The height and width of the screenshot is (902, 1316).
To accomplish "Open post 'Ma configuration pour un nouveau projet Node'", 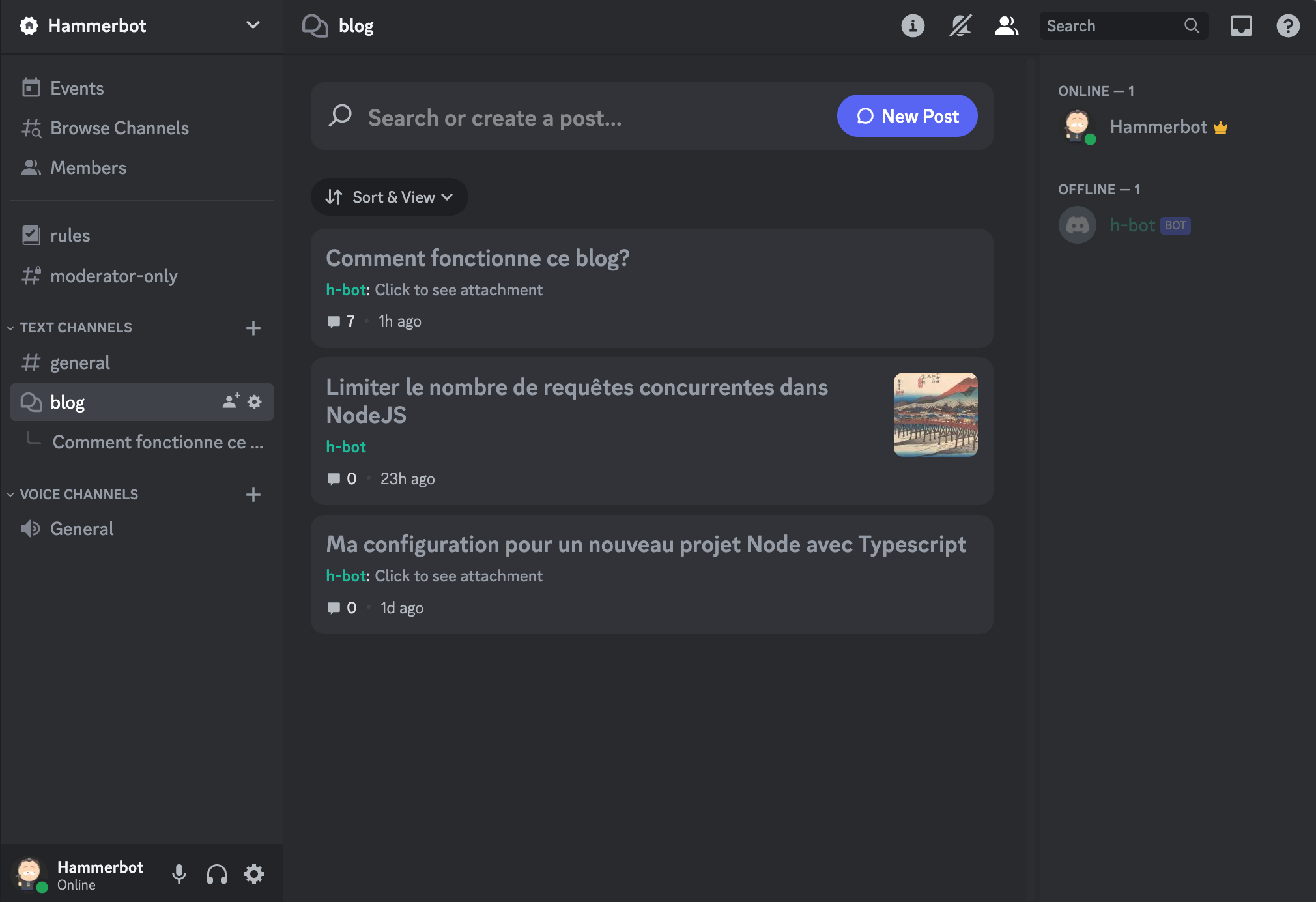I will (651, 574).
